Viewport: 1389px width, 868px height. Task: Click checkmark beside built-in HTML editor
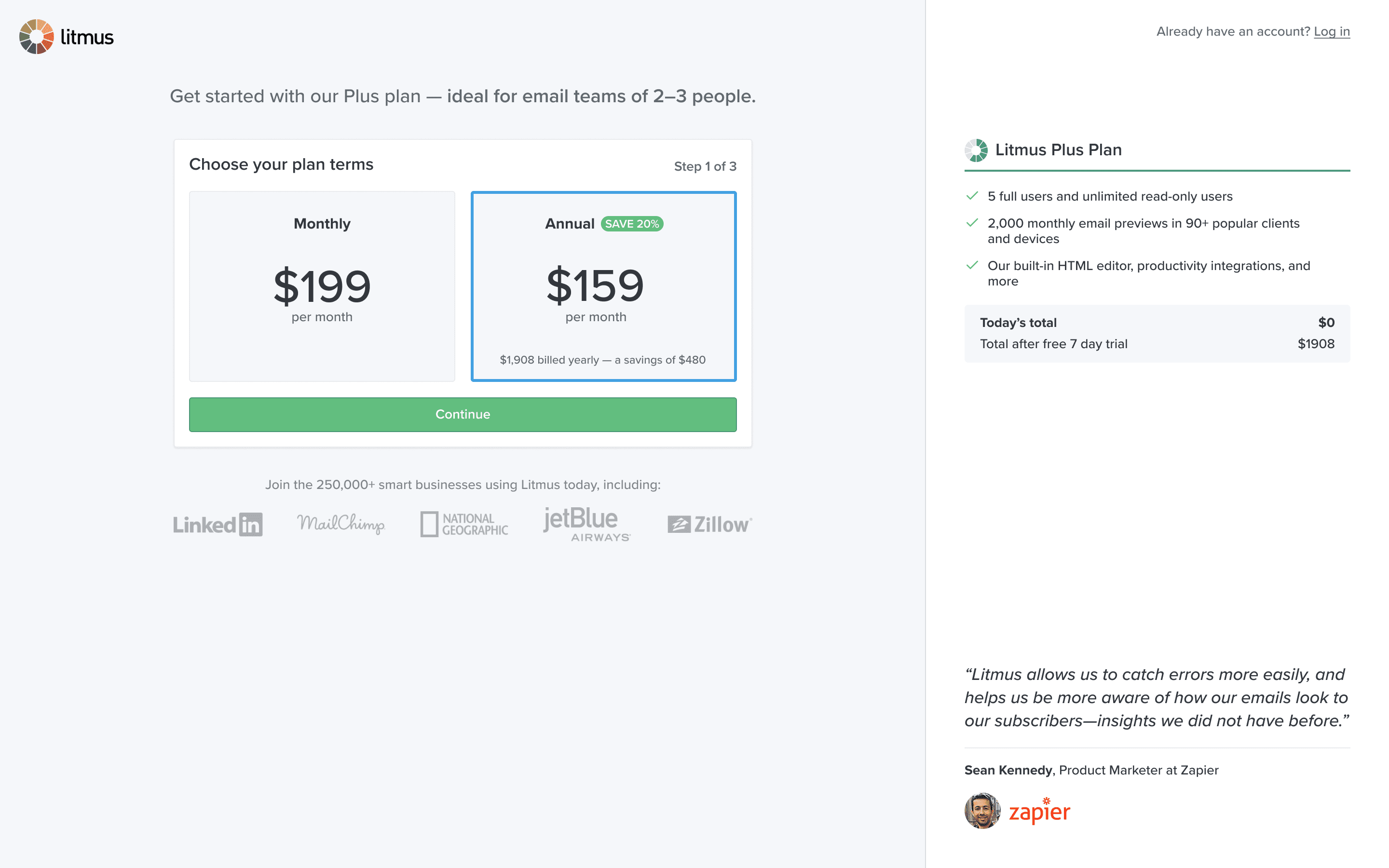click(972, 266)
